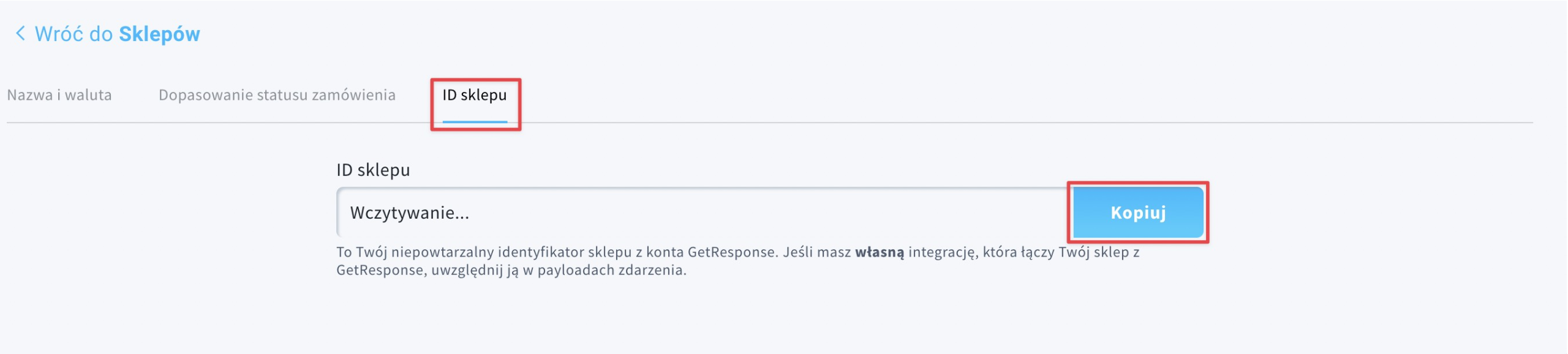Switch to the 'Nazwa i waluta' tab
Image resolution: width=1568 pixels, height=354 pixels.
pos(59,95)
